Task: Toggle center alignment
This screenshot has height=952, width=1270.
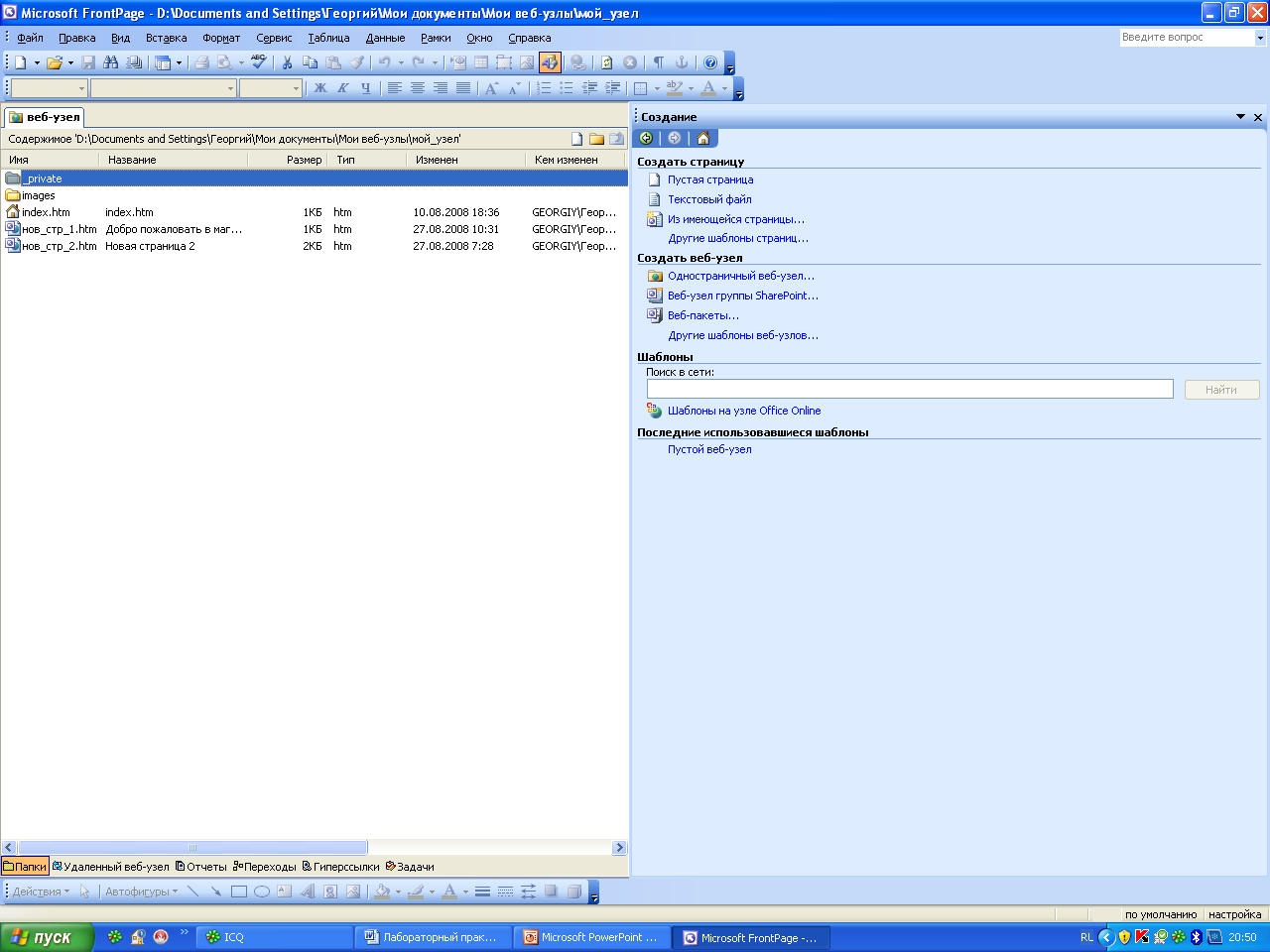Action: click(x=417, y=88)
